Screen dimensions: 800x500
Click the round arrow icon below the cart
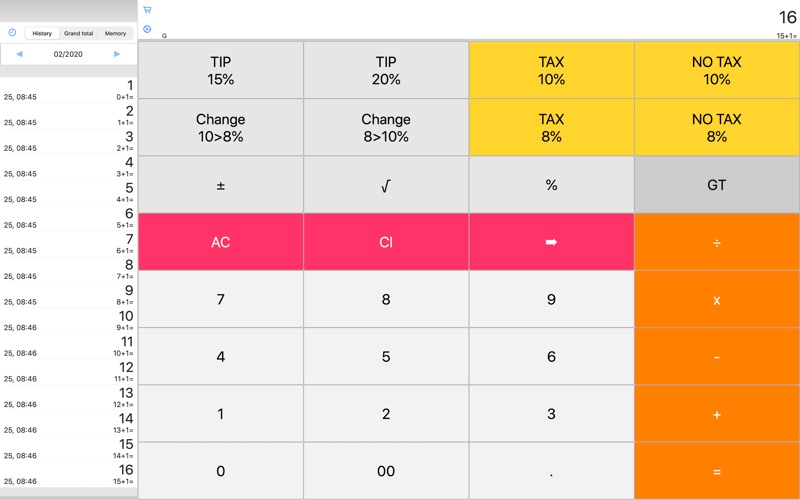[x=147, y=29]
